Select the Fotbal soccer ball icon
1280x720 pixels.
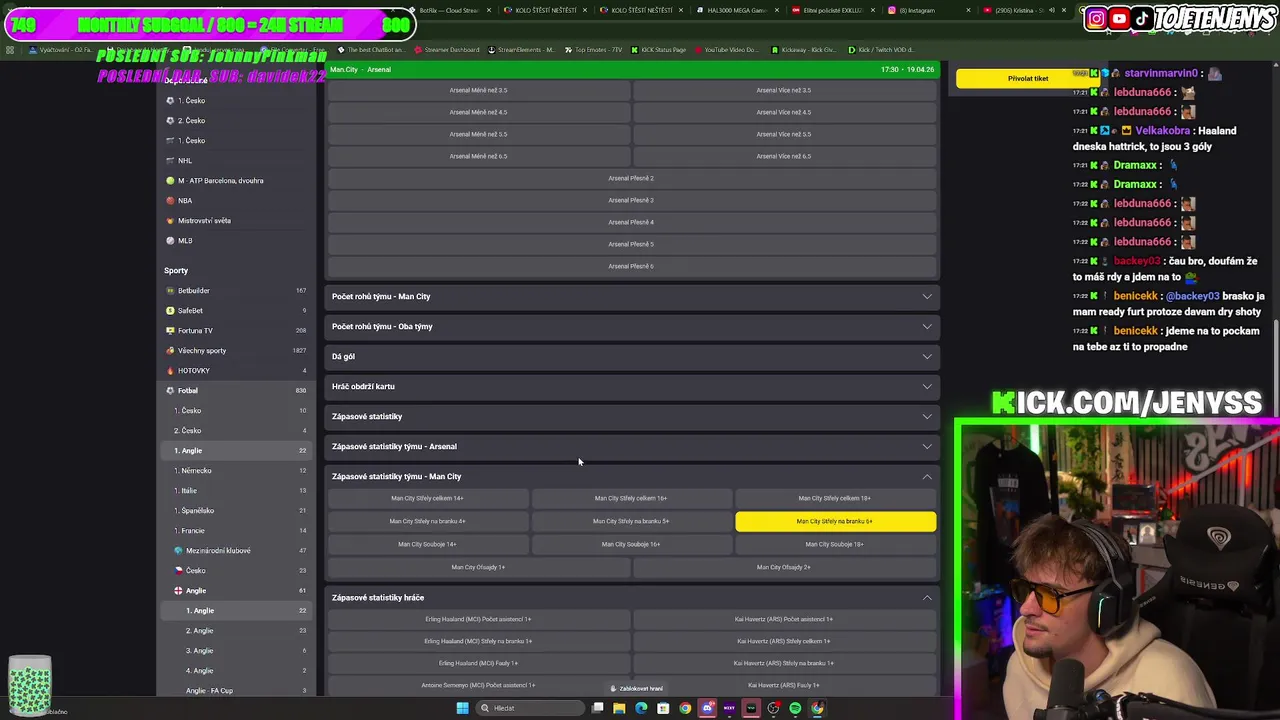tap(170, 390)
